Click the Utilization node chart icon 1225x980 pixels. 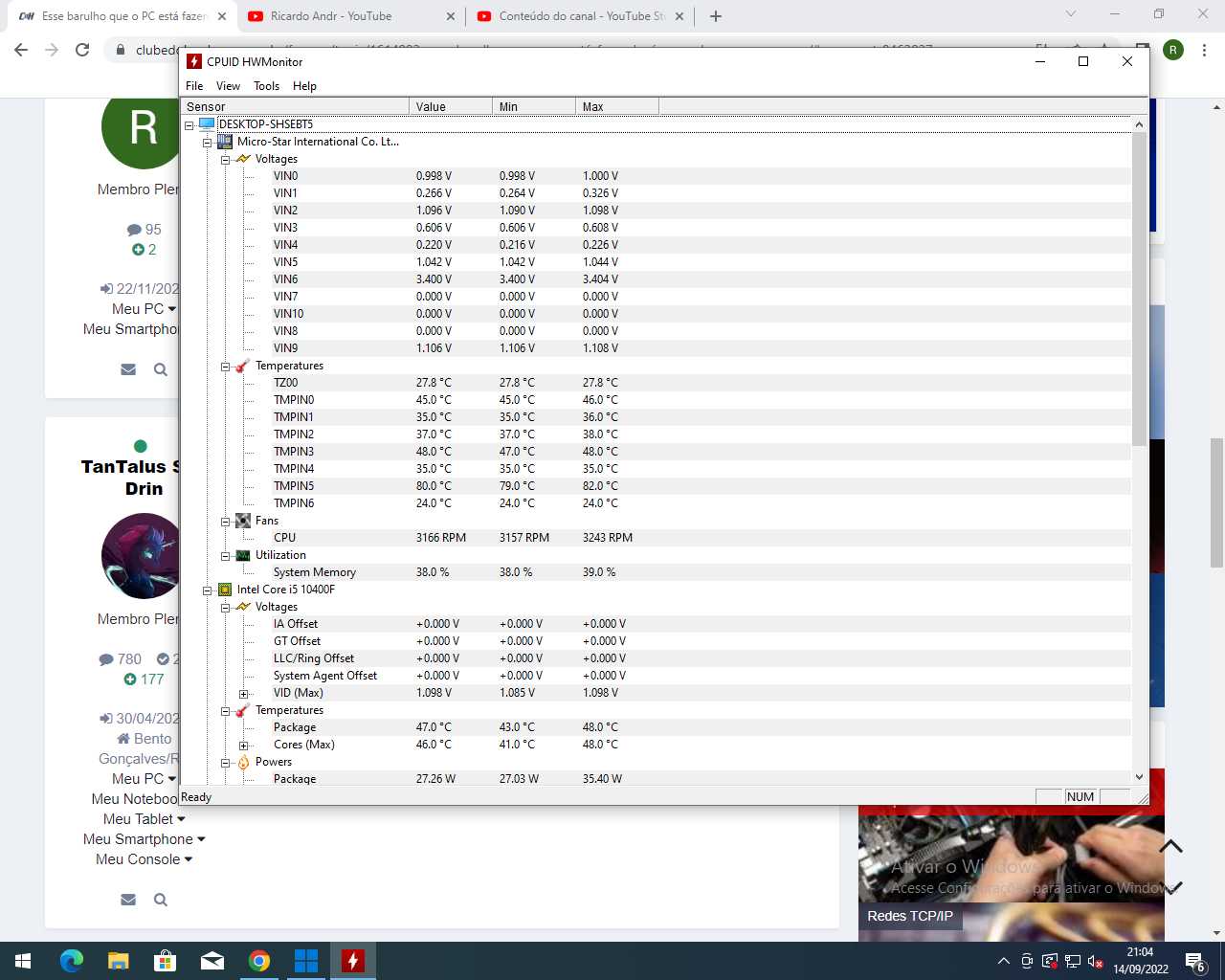[243, 555]
